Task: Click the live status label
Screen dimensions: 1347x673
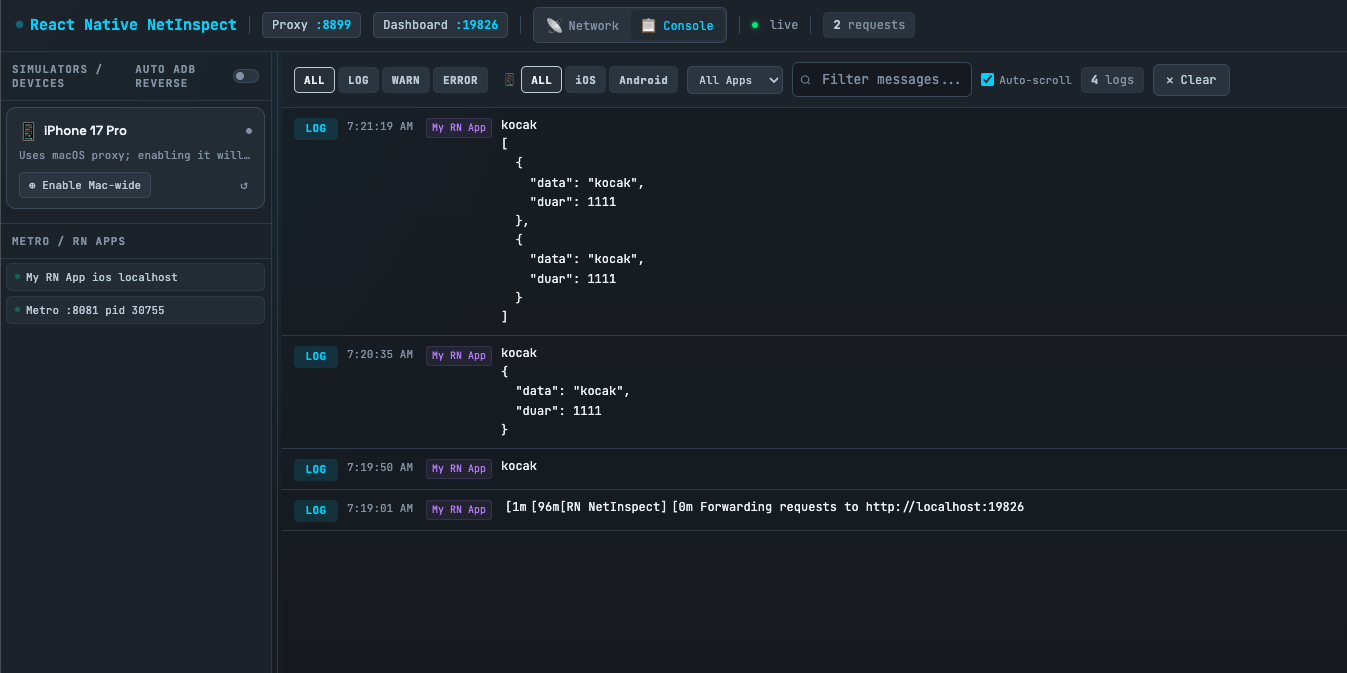Action: pyautogui.click(x=784, y=25)
